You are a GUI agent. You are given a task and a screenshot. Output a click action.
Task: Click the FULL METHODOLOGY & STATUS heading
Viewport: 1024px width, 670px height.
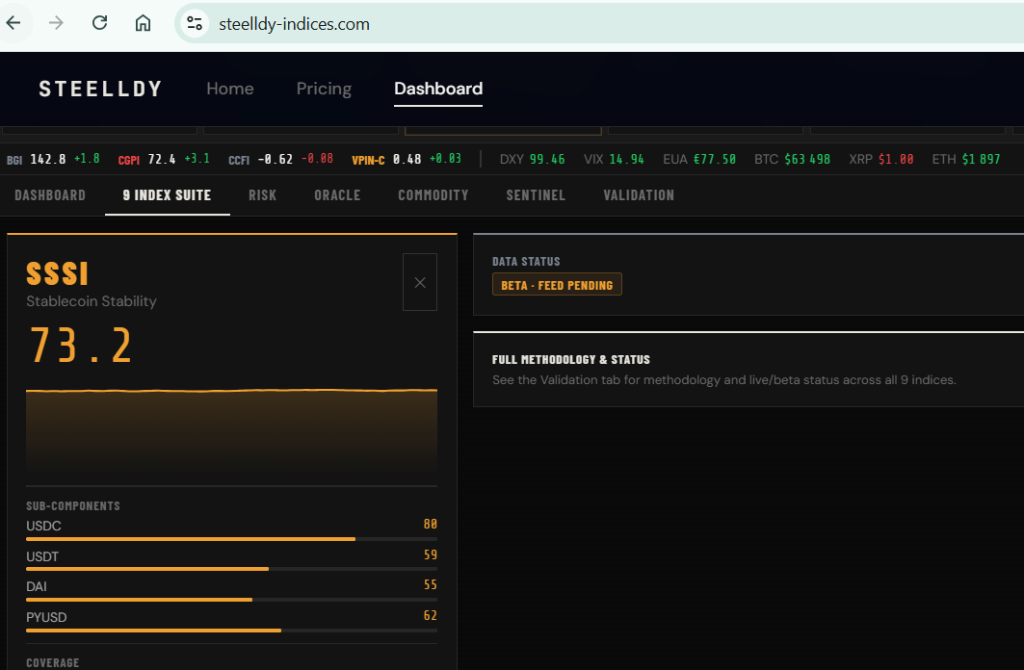(x=571, y=360)
